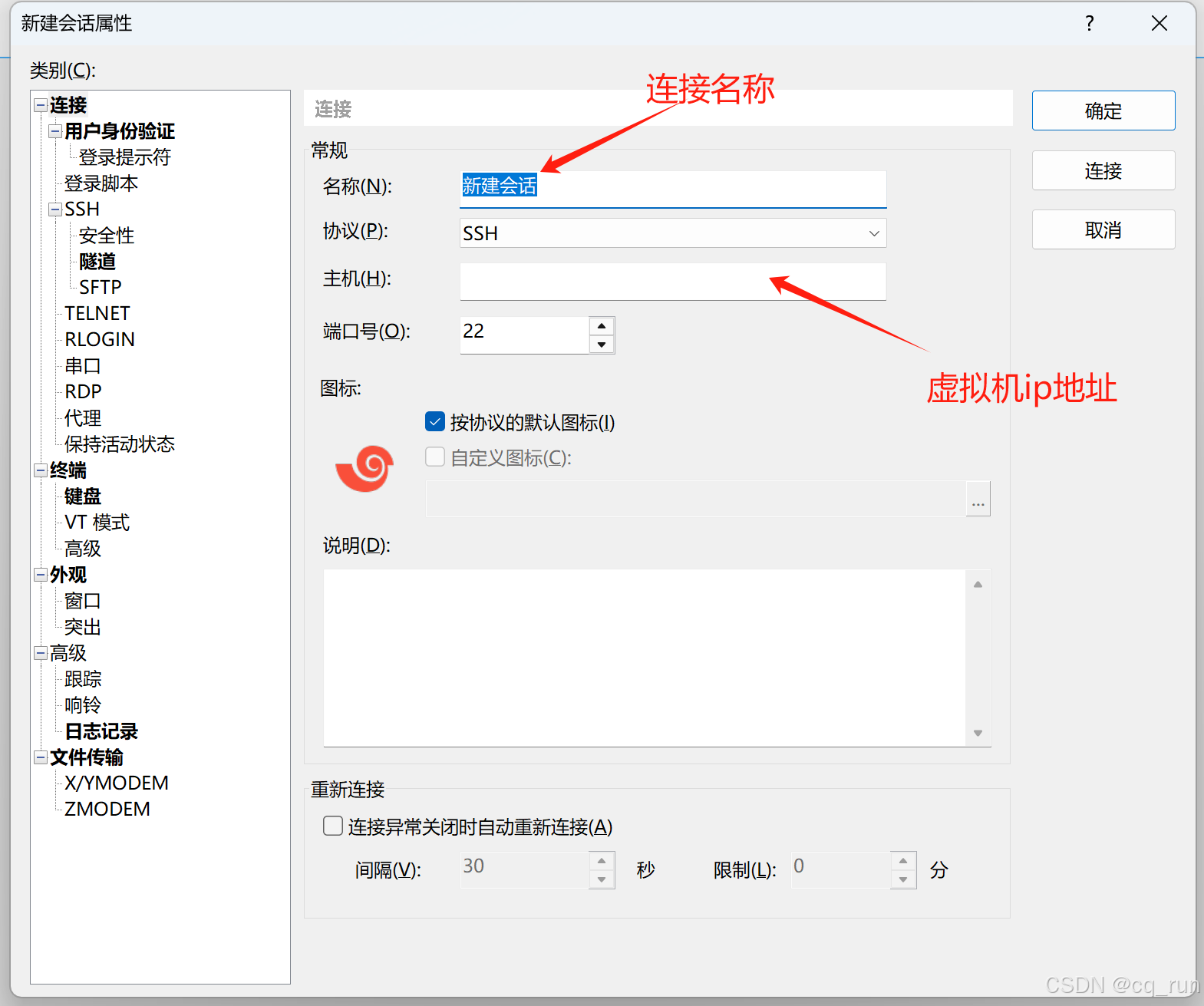Click into the port number field

click(x=524, y=335)
